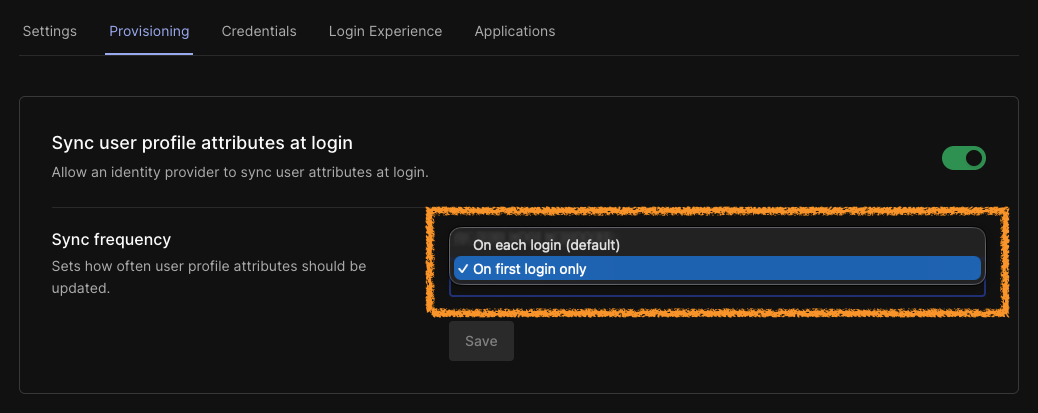Click the white knob on the green toggle
Image resolution: width=1038 pixels, height=413 pixels.
[974, 158]
